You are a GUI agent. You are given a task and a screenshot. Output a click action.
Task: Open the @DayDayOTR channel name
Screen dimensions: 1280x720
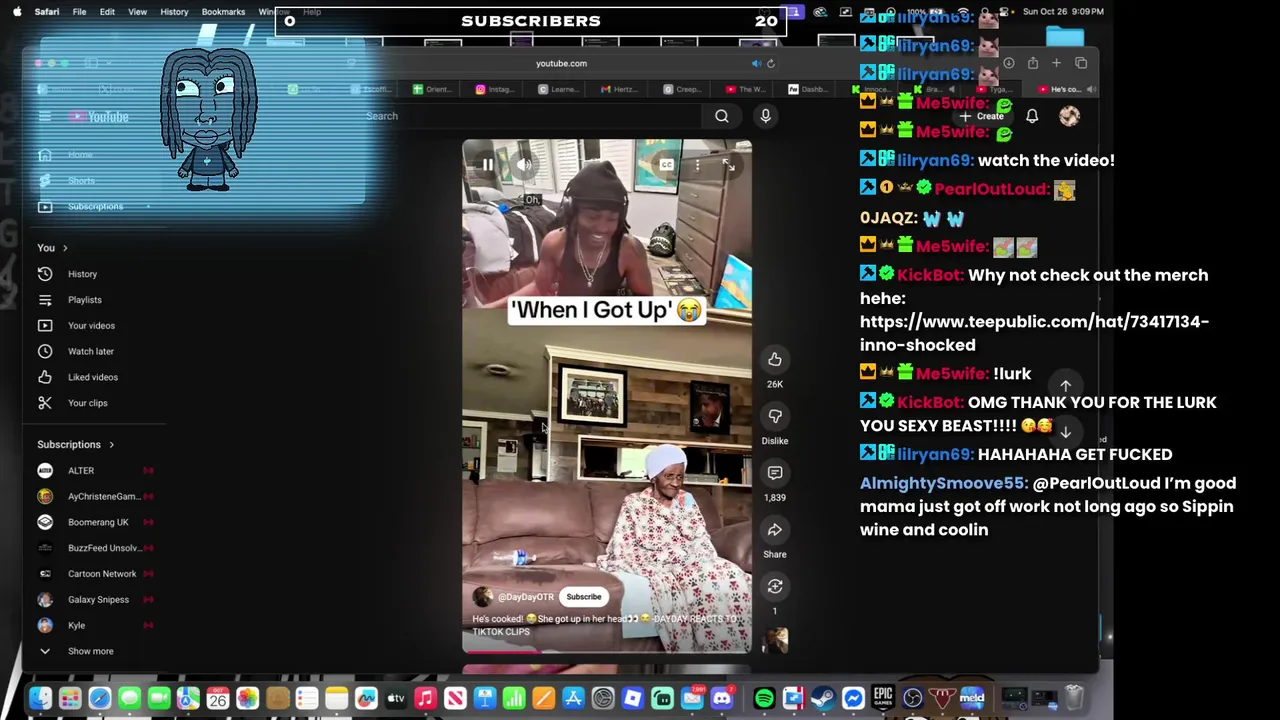(x=526, y=597)
